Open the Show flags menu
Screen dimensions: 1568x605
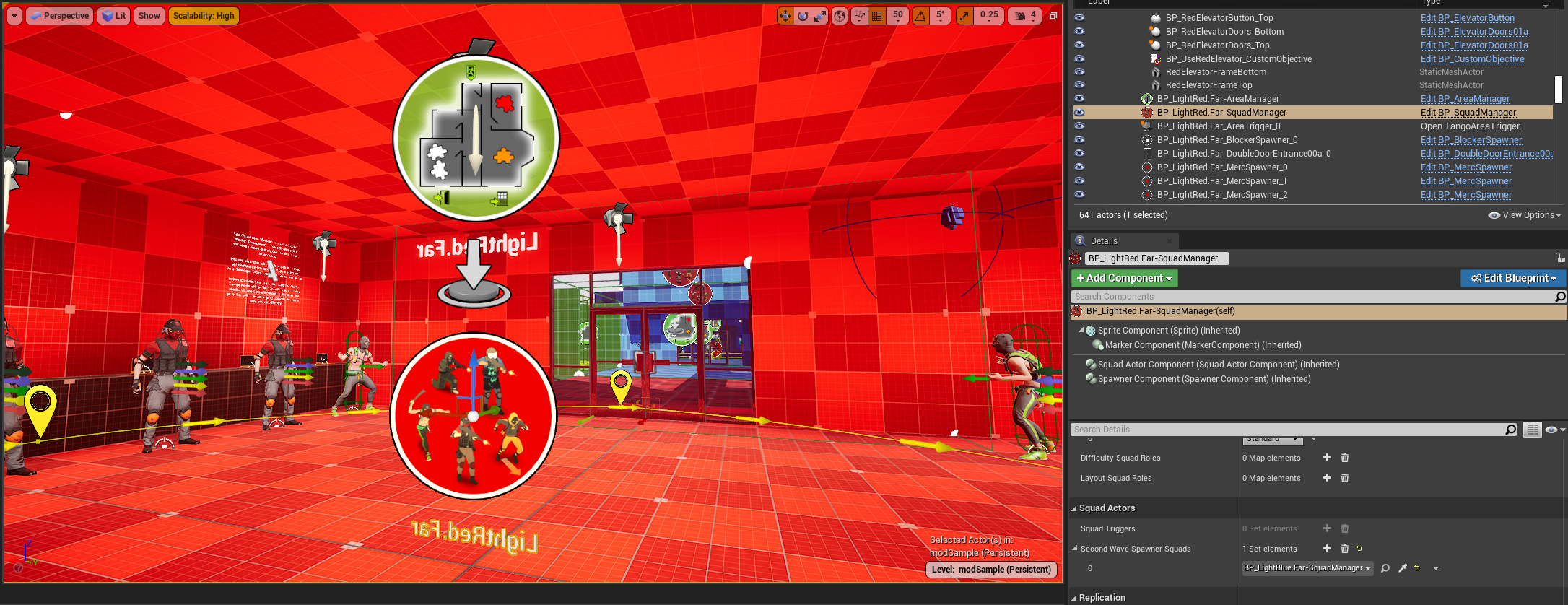tap(149, 16)
